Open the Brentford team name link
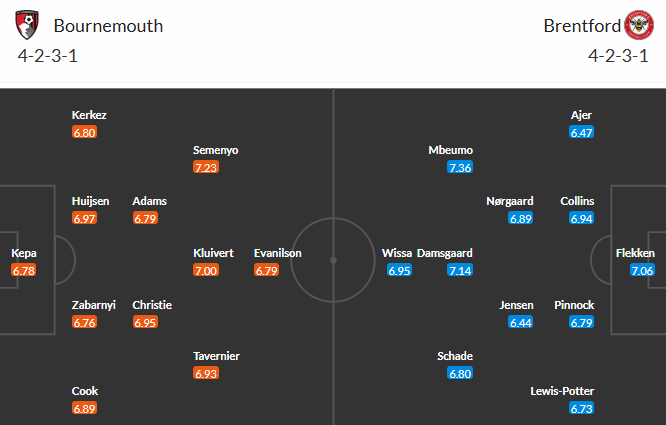The image size is (666, 425). coord(579,25)
